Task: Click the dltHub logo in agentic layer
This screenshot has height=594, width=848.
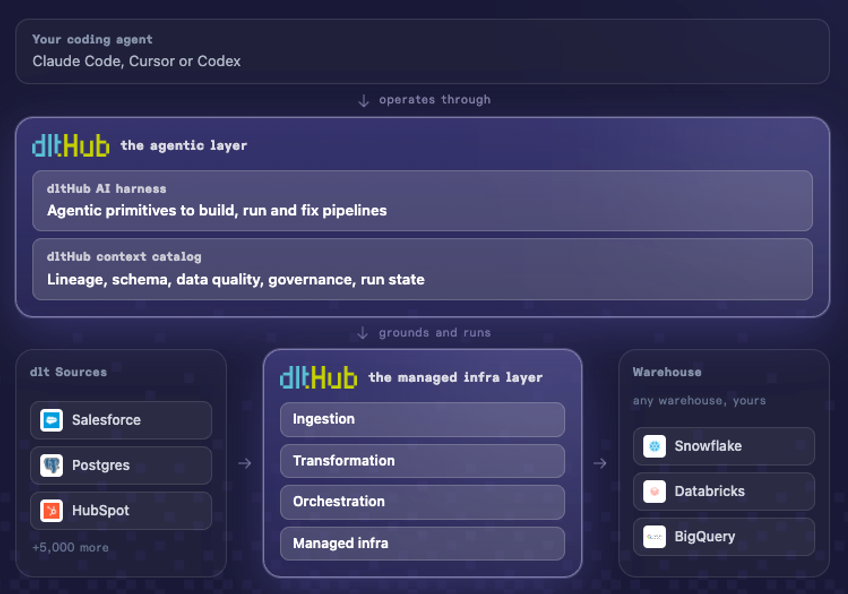Action: (71, 146)
